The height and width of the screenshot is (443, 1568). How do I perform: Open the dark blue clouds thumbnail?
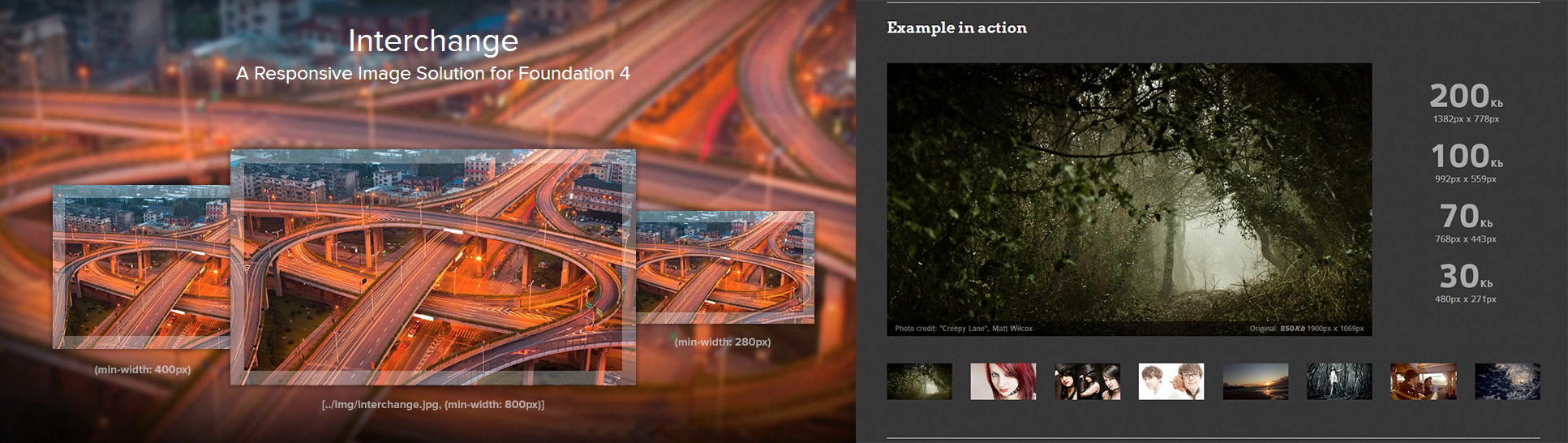(1507, 381)
